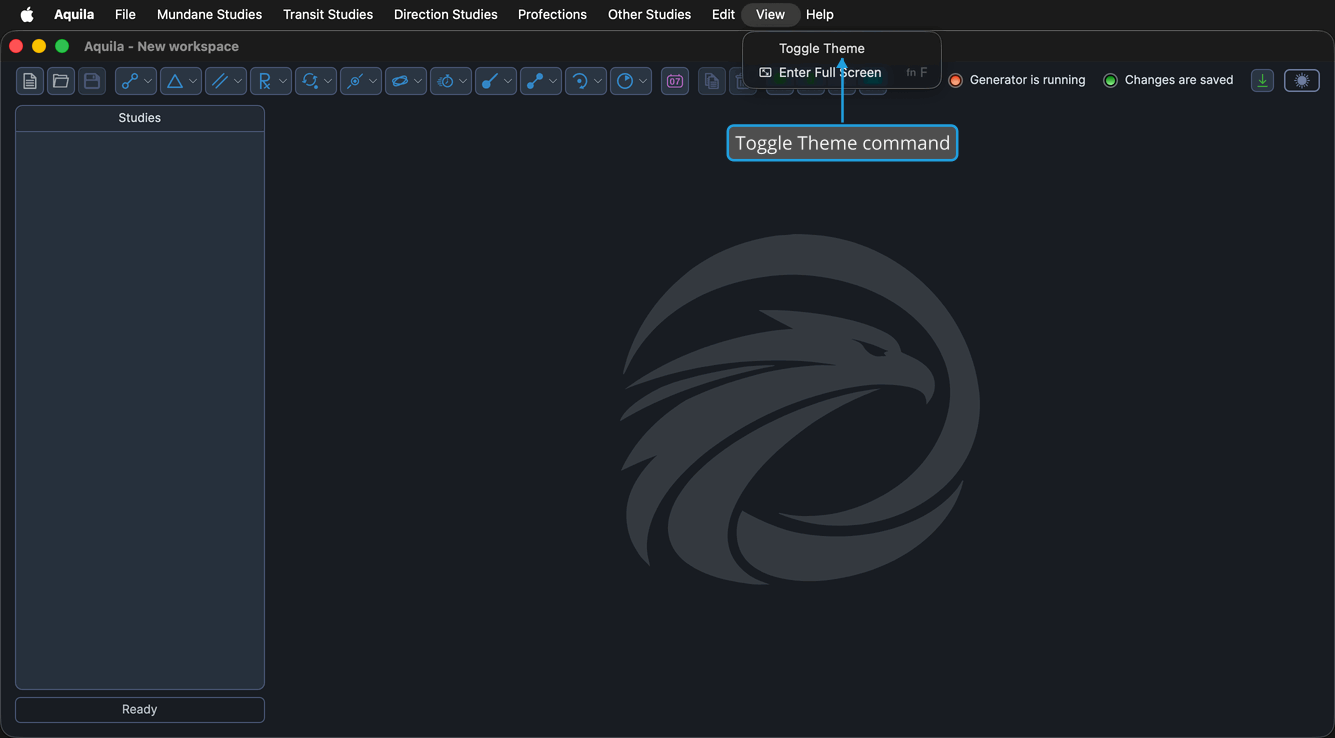Image resolution: width=1335 pixels, height=738 pixels.
Task: Click the copy pages toolbar icon
Action: coord(712,81)
